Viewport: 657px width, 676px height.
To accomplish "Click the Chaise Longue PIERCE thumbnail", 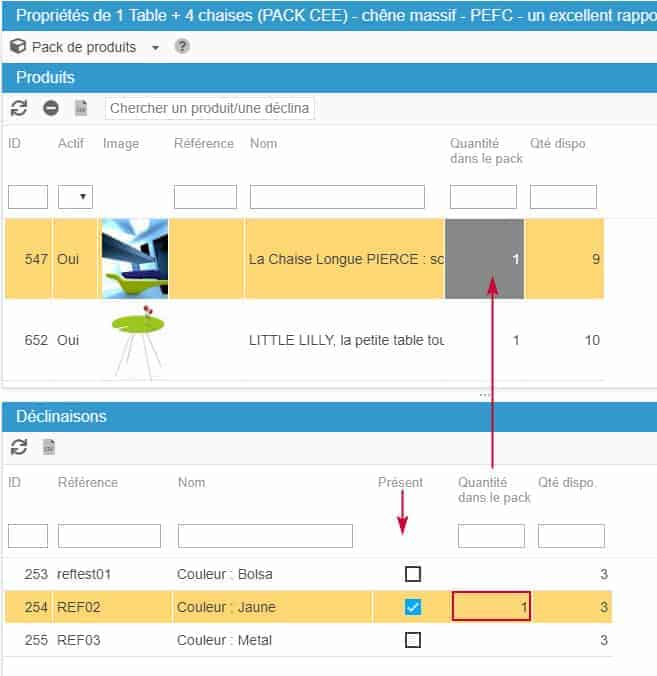I will click(x=134, y=259).
